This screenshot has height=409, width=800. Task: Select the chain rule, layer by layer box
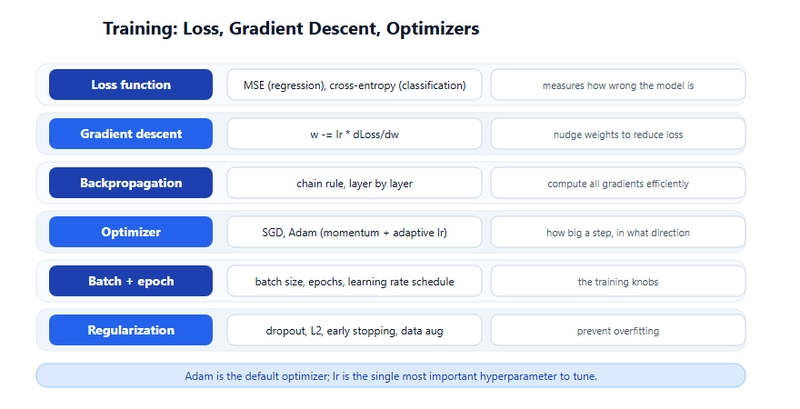(355, 183)
